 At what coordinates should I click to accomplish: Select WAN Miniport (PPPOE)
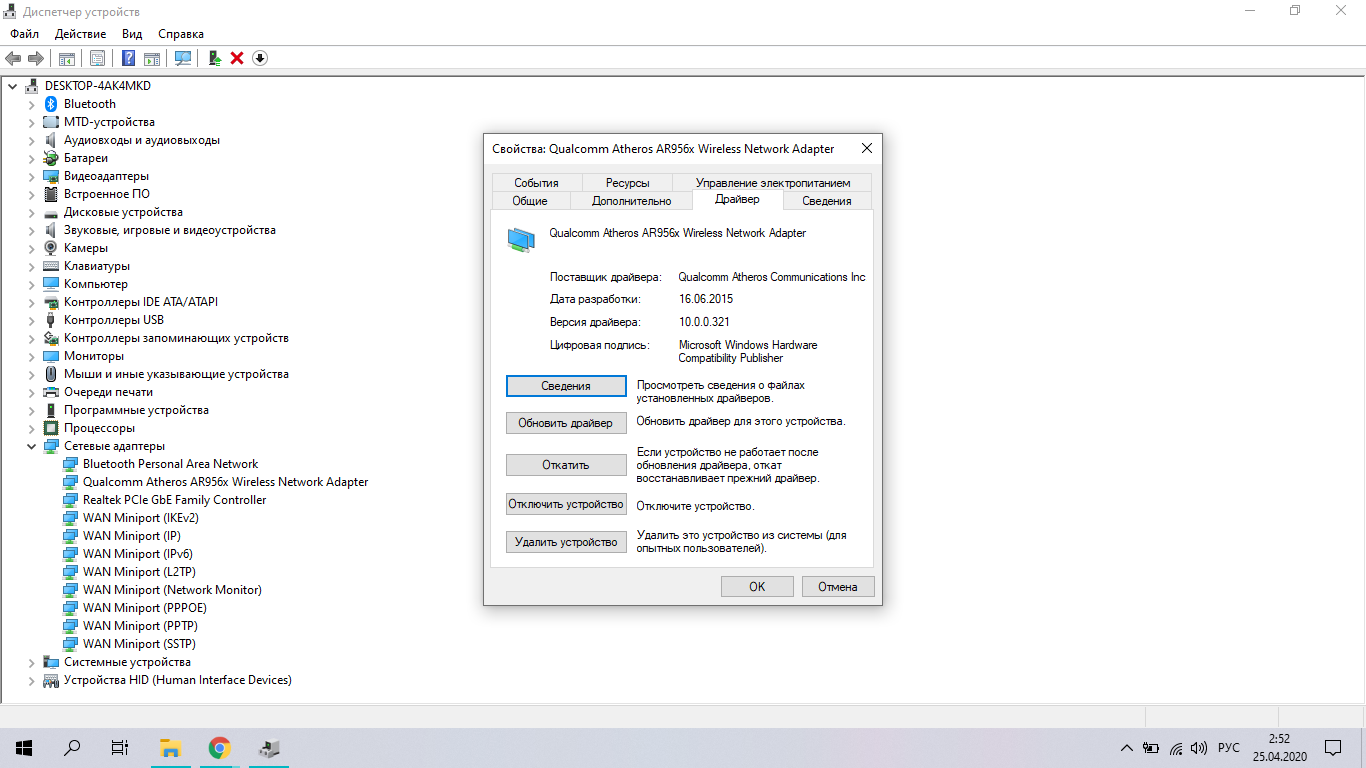(x=144, y=608)
